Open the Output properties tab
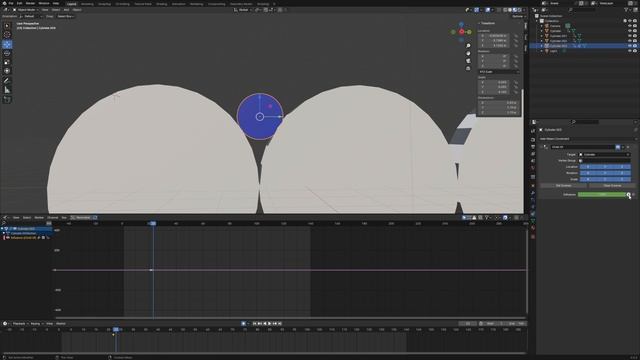The height and width of the screenshot is (360, 640). pyautogui.click(x=533, y=147)
